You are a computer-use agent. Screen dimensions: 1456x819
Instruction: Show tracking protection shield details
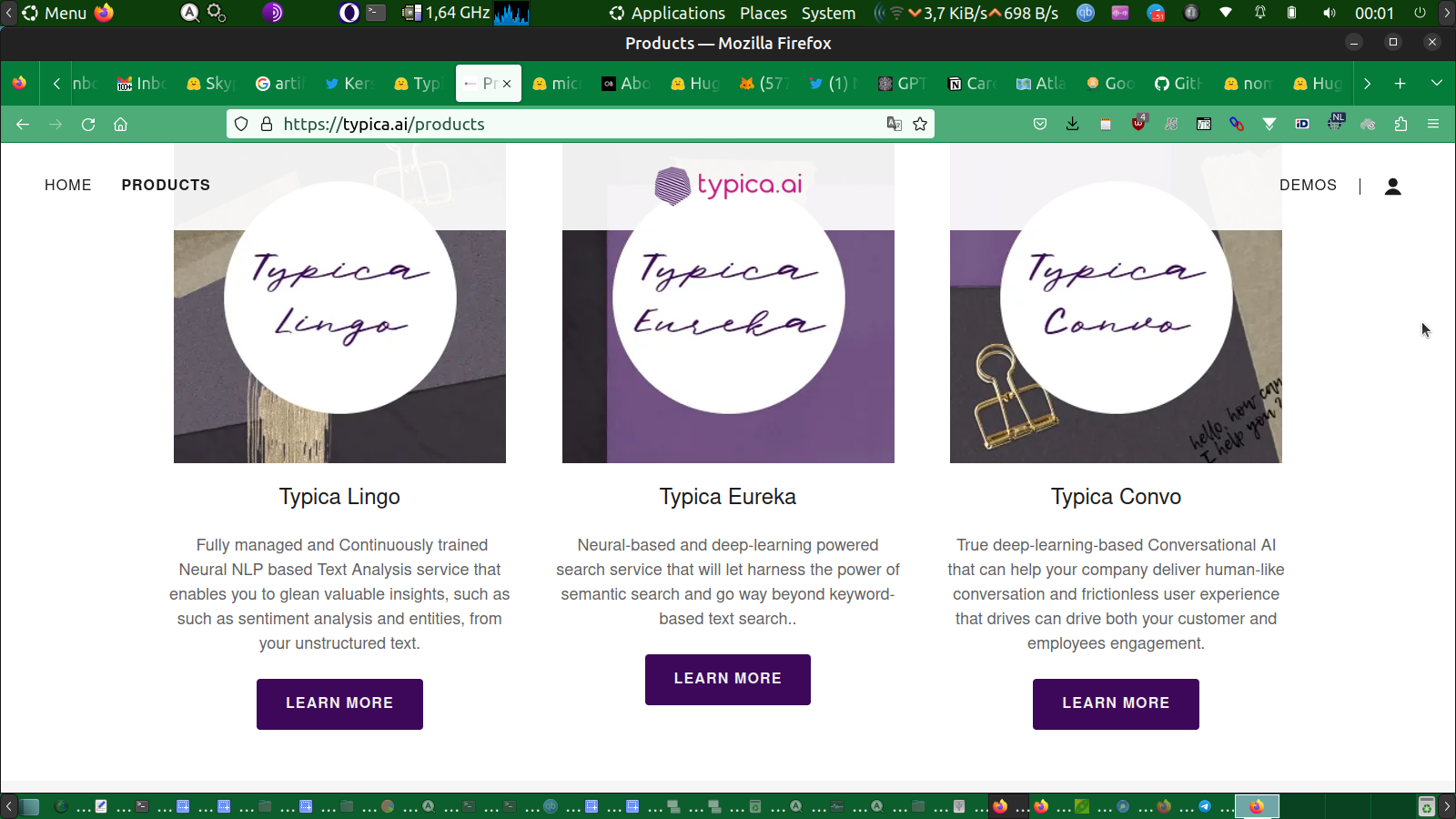coord(241,125)
